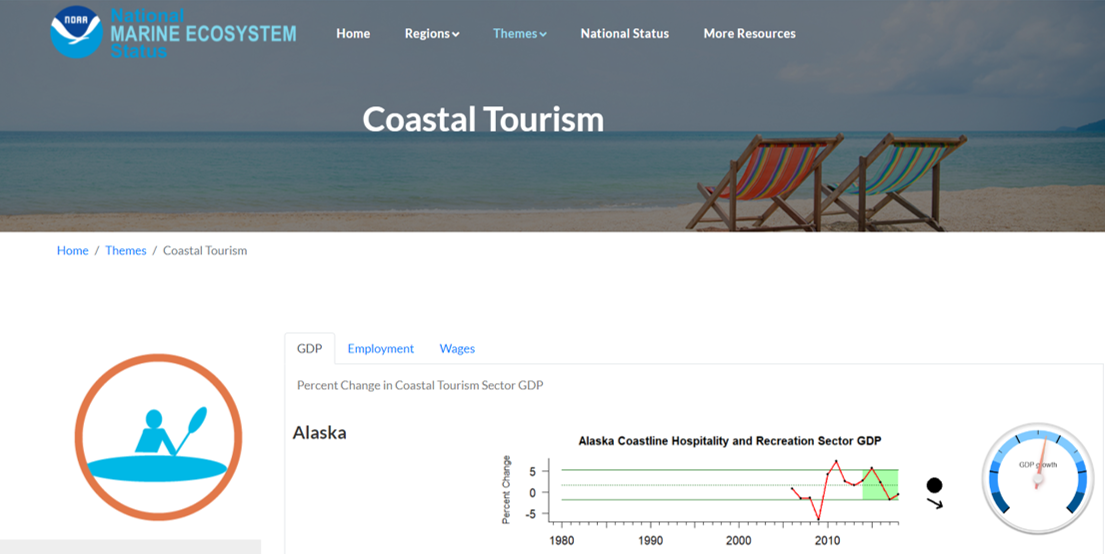This screenshot has height=554, width=1105.
Task: Click the Themes breadcrumb link
Action: point(126,250)
